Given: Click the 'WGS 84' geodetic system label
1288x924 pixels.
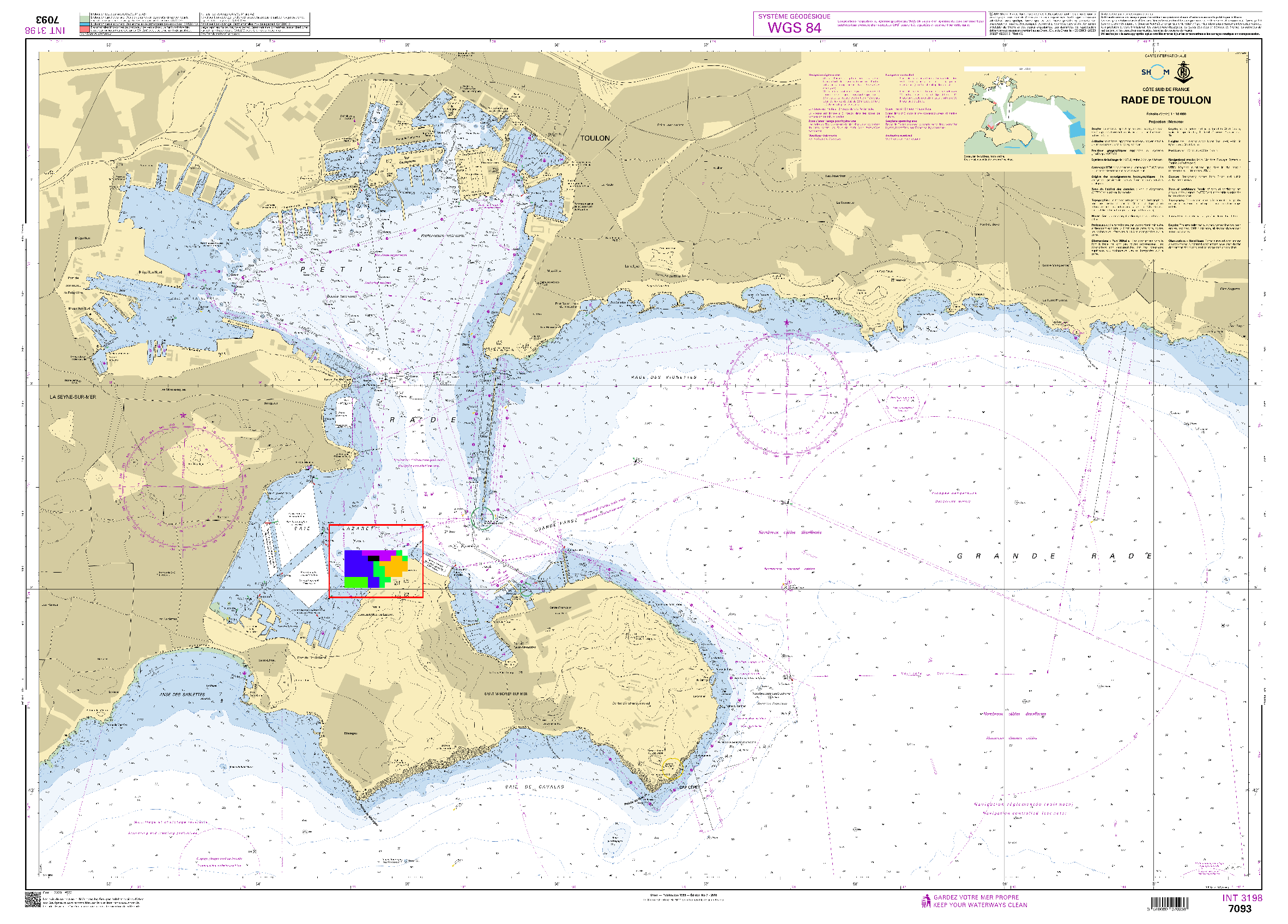Looking at the screenshot, I should coord(794,28).
